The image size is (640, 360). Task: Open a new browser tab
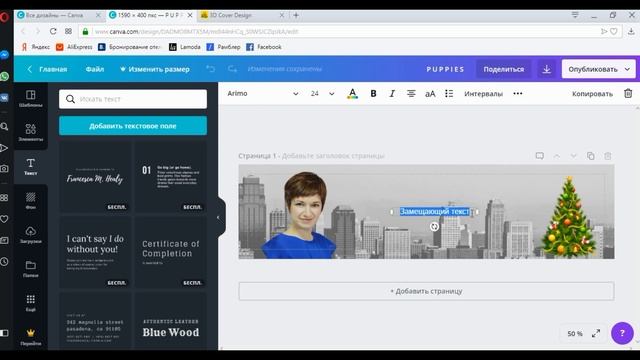pos(296,15)
